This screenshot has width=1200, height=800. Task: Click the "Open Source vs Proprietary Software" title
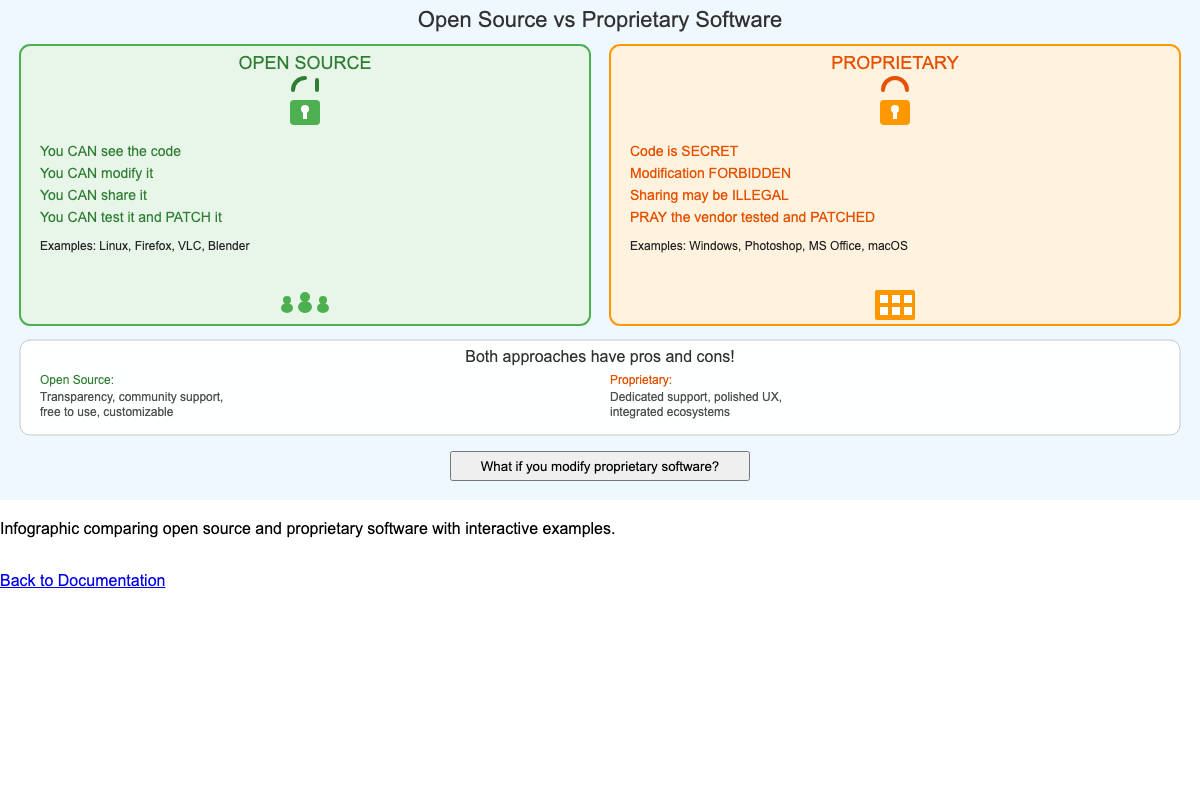coord(599,19)
